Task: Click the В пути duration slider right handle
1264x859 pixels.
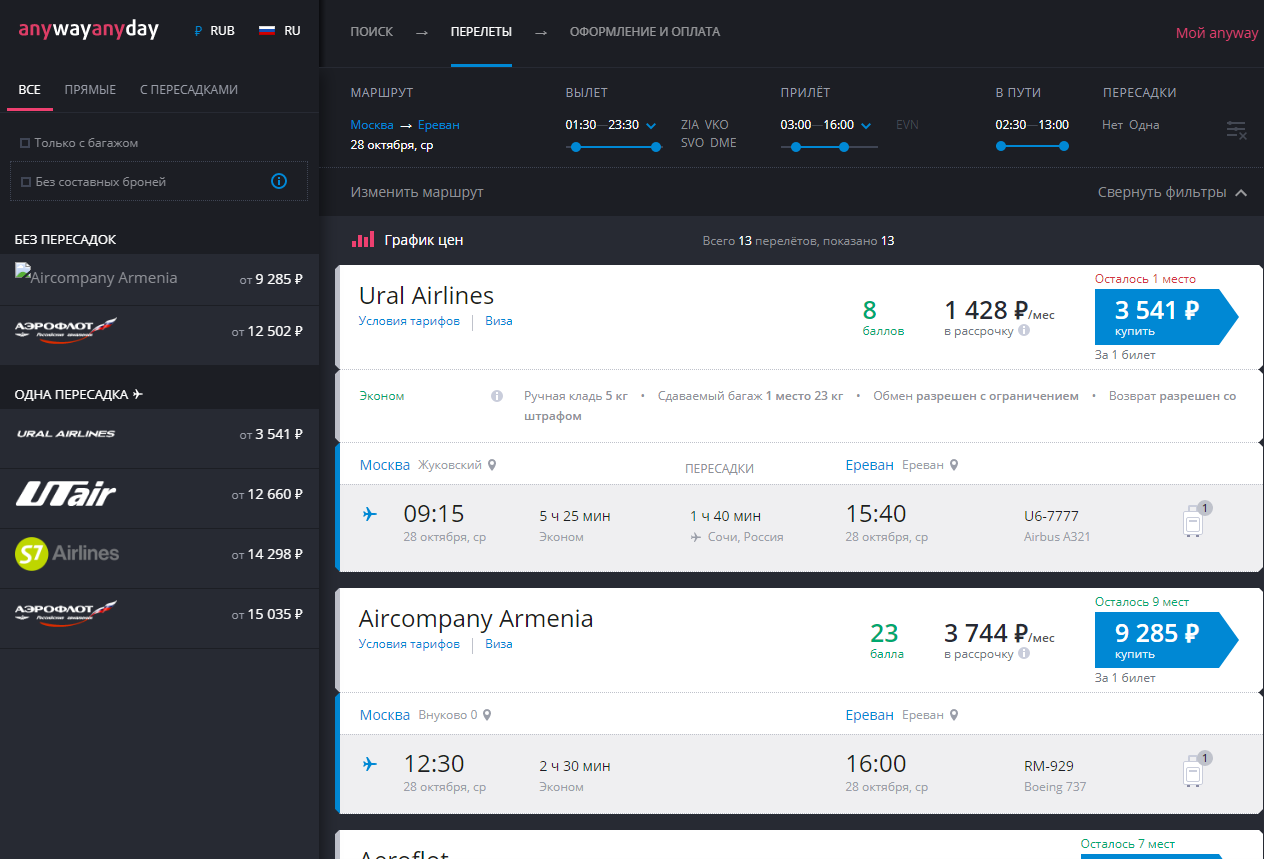Action: tap(1064, 146)
